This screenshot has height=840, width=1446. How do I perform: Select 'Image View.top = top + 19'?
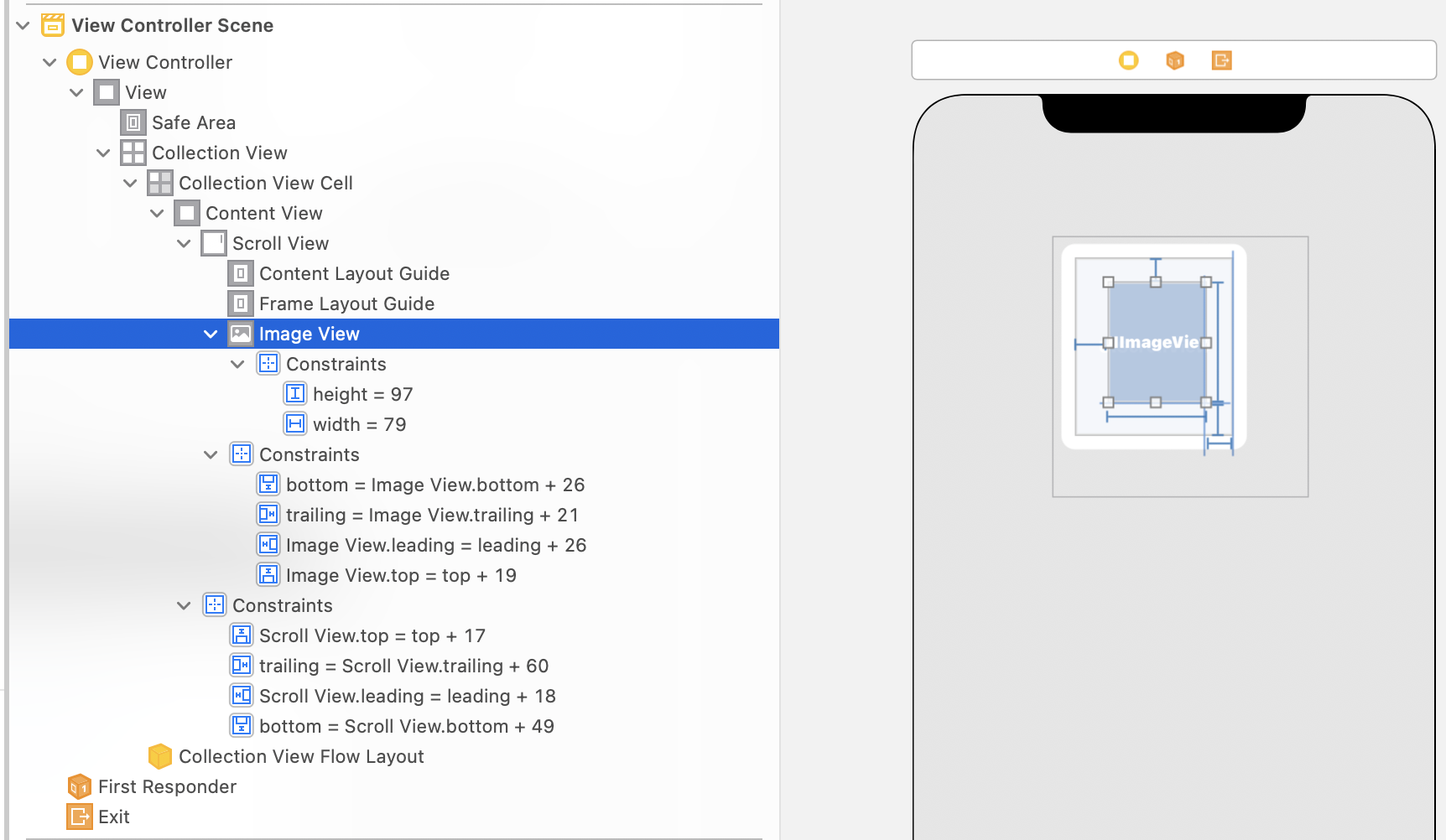pyautogui.click(x=401, y=575)
